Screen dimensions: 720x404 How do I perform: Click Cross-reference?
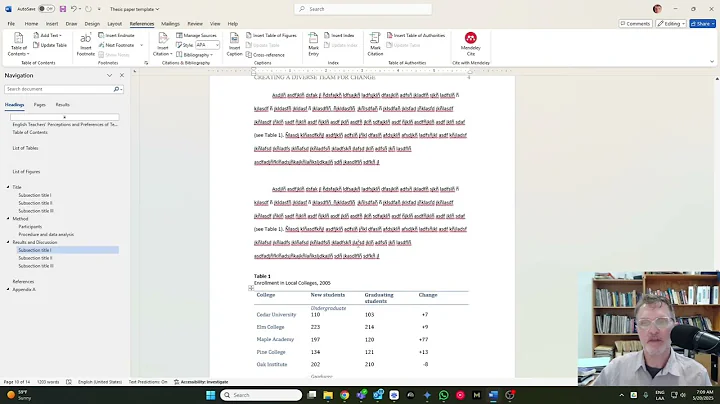point(265,55)
